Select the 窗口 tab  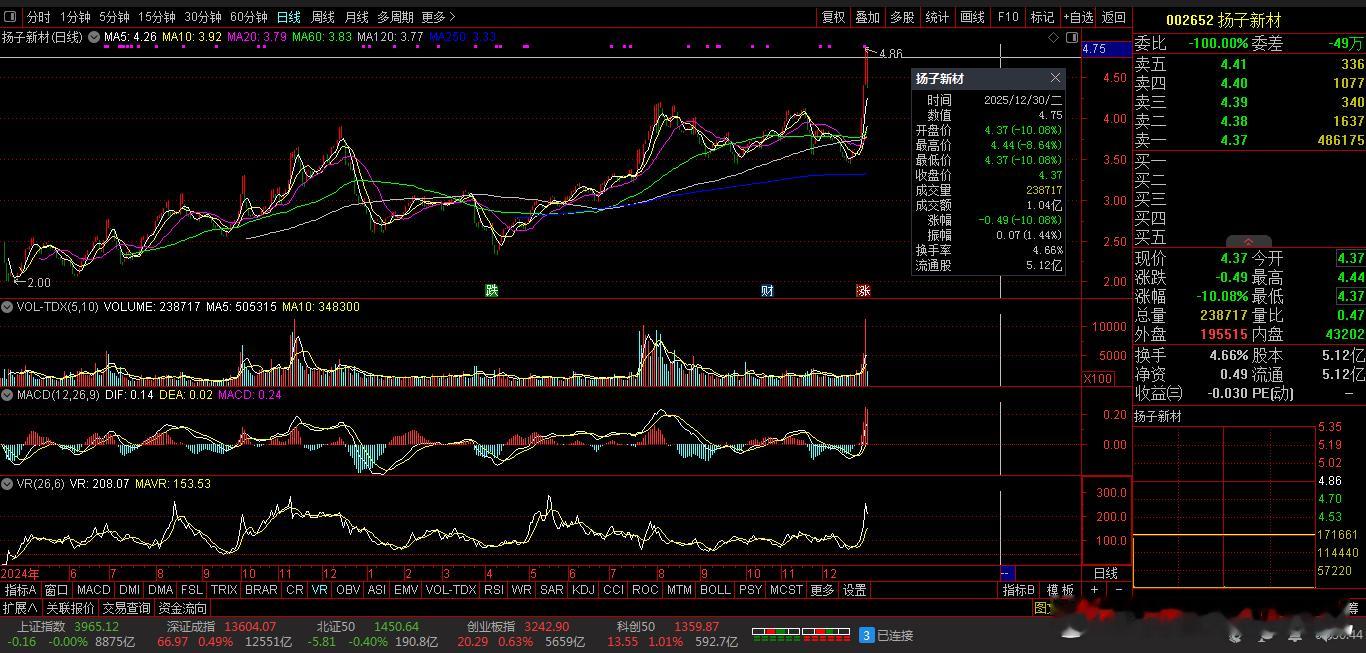point(57,590)
